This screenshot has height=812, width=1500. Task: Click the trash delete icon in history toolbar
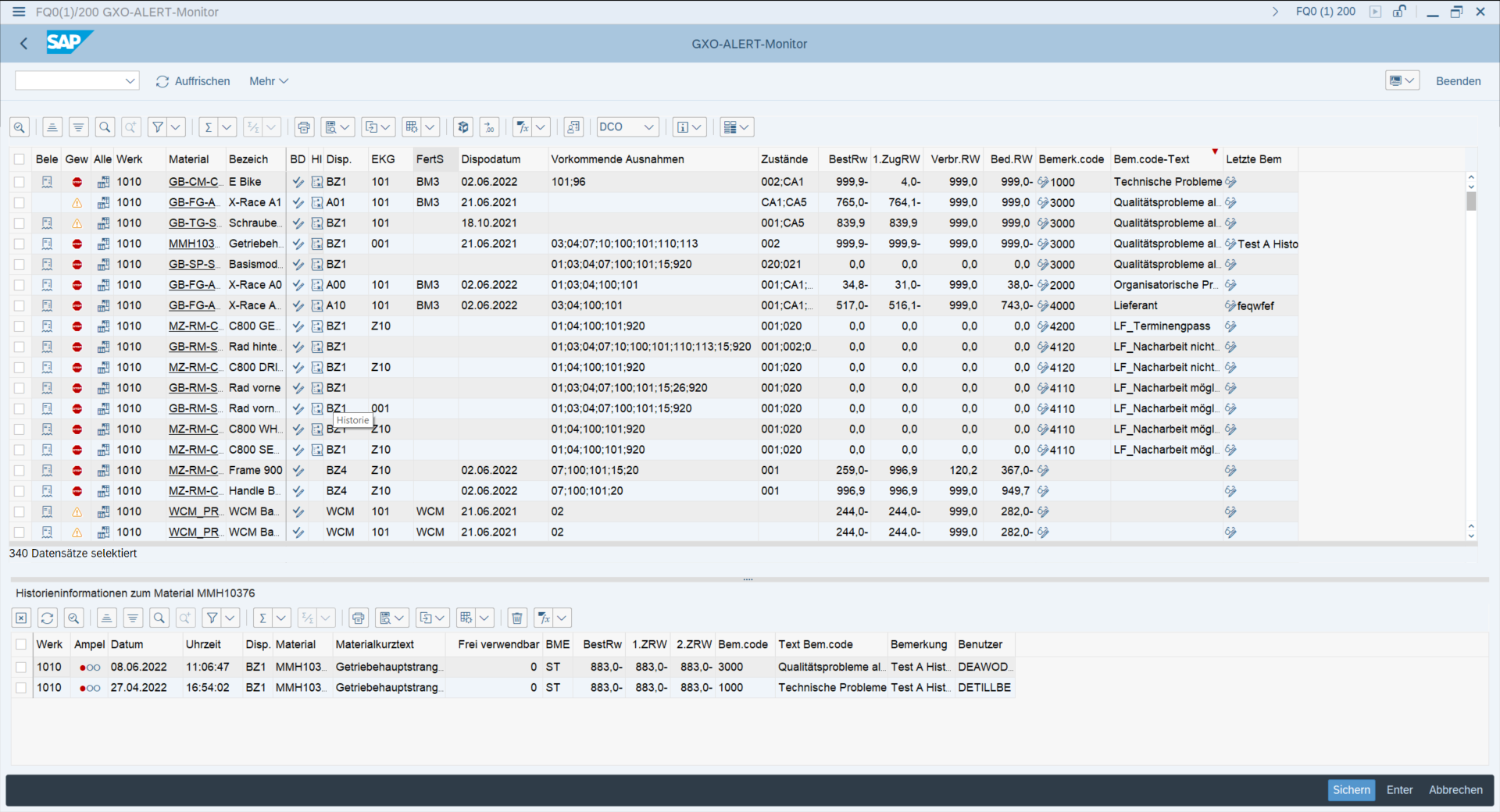point(516,618)
